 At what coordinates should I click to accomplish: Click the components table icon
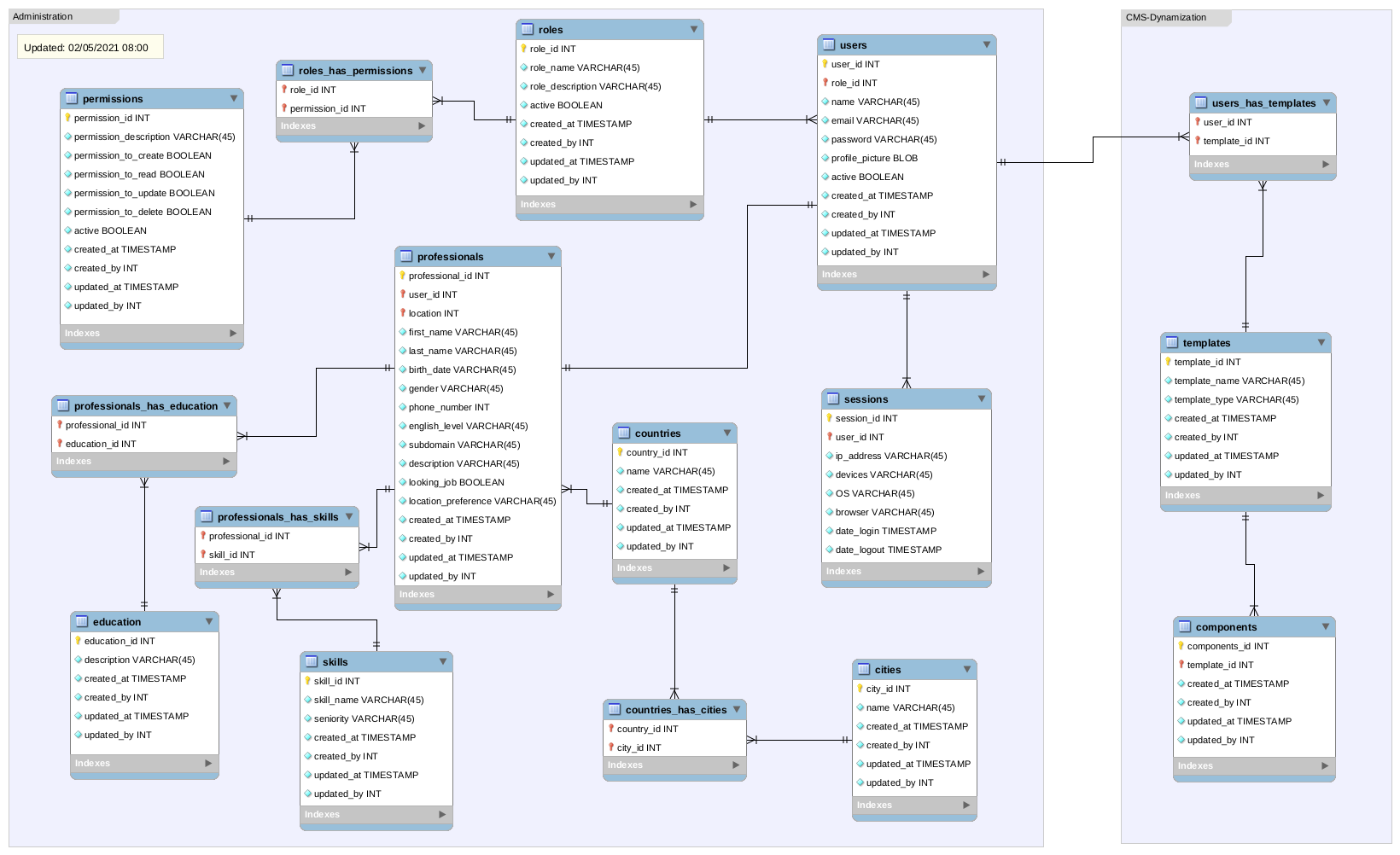pos(1185,627)
